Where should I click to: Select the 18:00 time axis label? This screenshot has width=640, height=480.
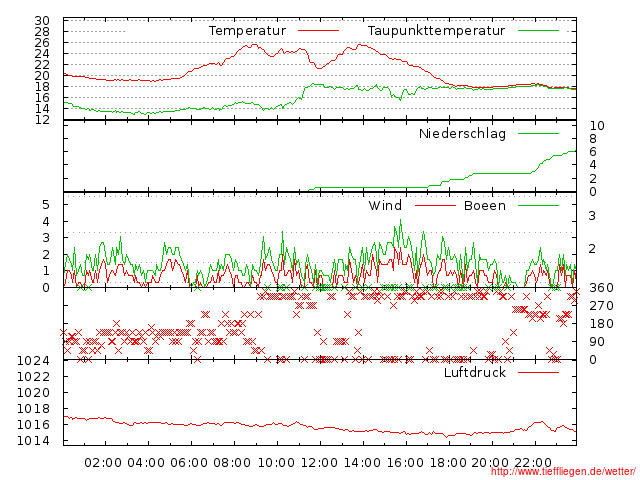tap(448, 463)
